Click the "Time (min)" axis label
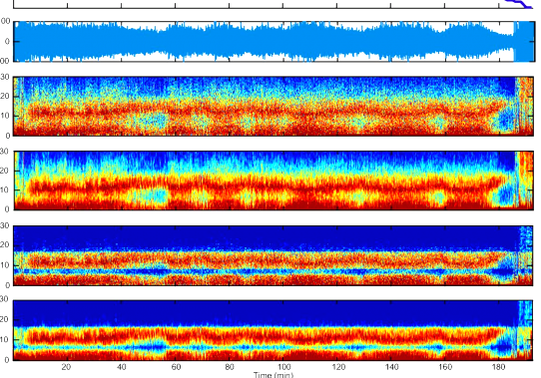 (274, 375)
